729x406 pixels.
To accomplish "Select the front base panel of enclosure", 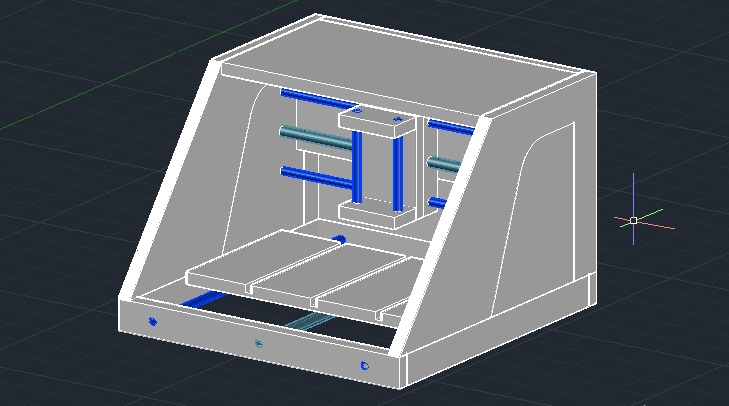I will pyautogui.click(x=258, y=343).
